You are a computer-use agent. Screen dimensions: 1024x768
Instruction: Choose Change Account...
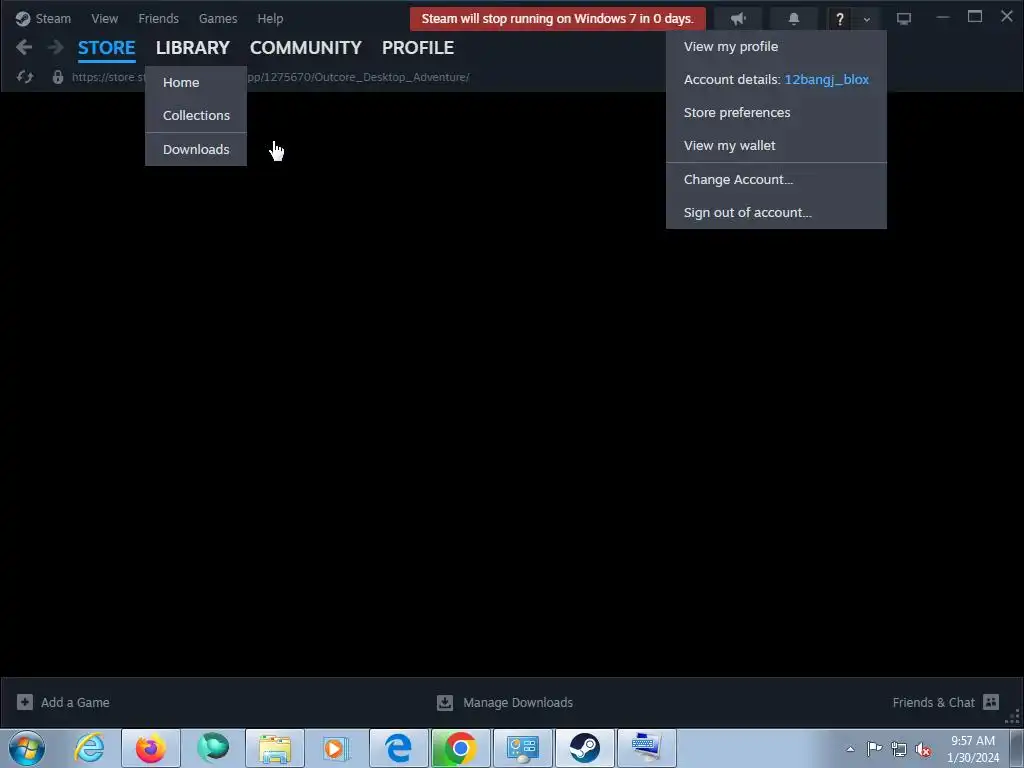(x=776, y=180)
